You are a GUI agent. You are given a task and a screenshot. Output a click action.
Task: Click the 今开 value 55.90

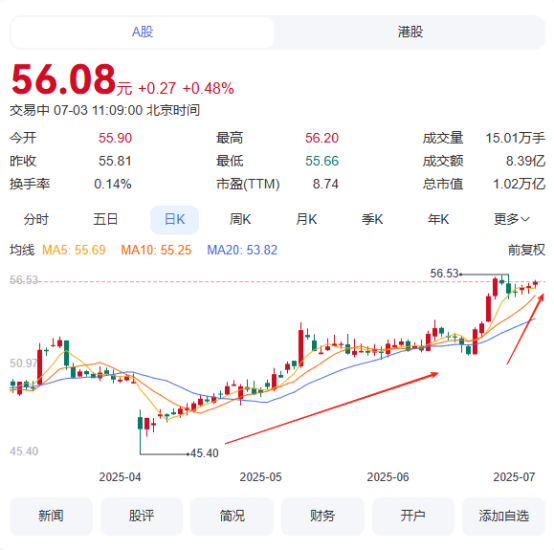115,138
